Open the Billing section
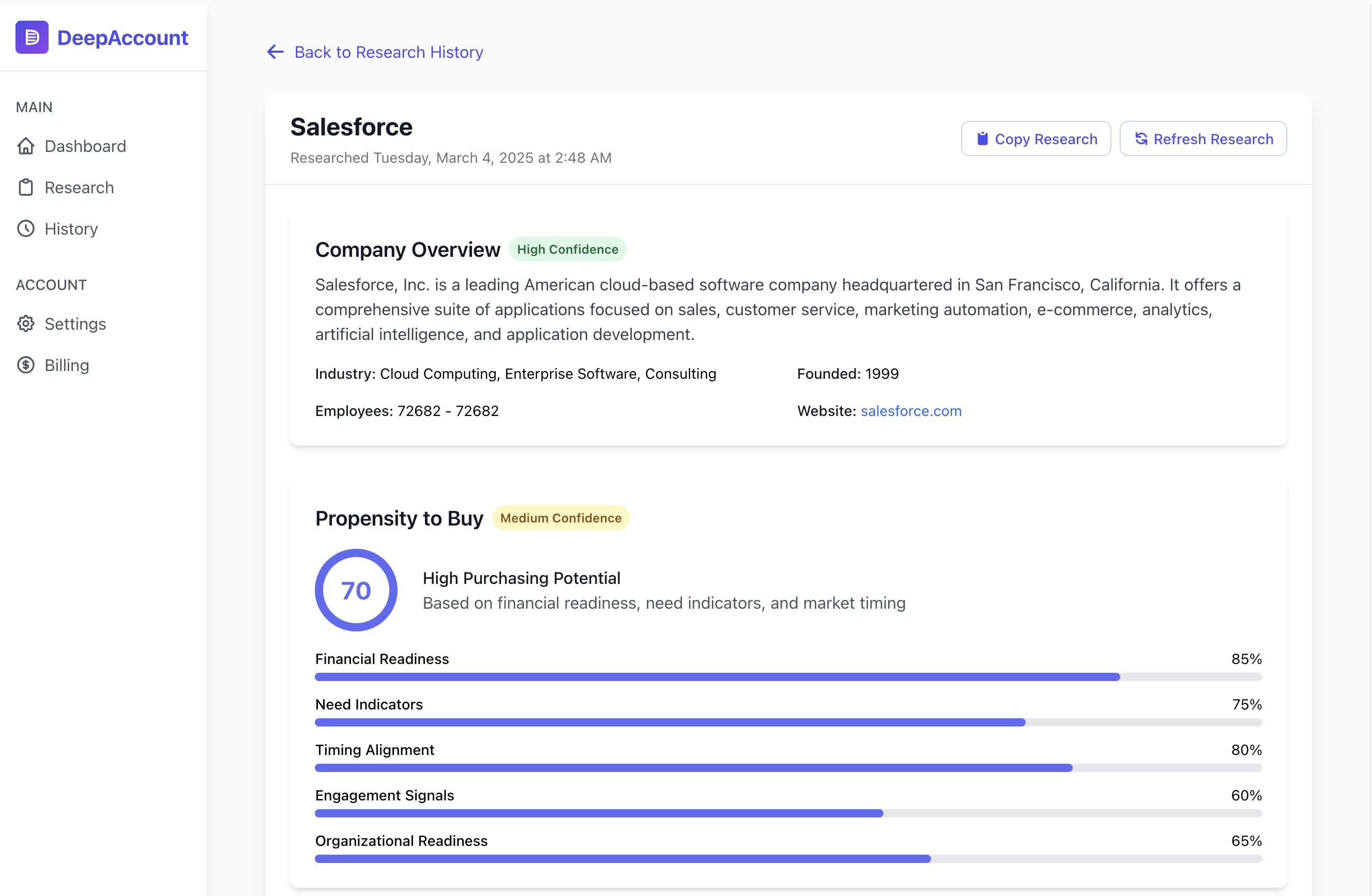The width and height of the screenshot is (1372, 896). [x=67, y=365]
